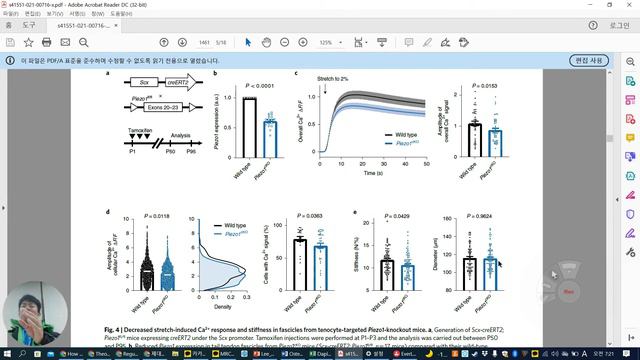Open the Combine Files tool in right pane

pyautogui.click(x=630, y=157)
